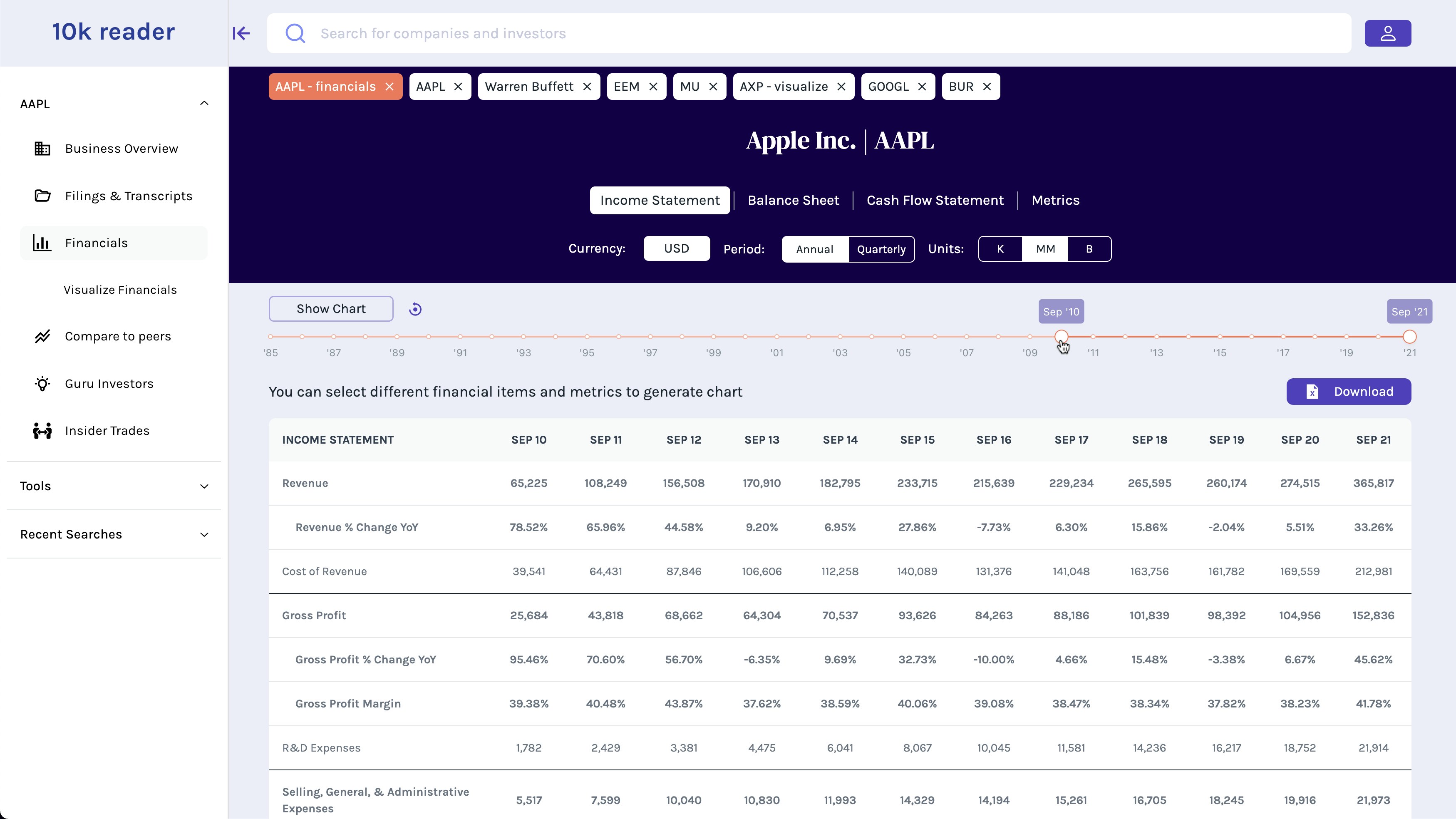Viewport: 1456px width, 819px height.
Task: Open the user account profile icon
Action: (x=1388, y=33)
